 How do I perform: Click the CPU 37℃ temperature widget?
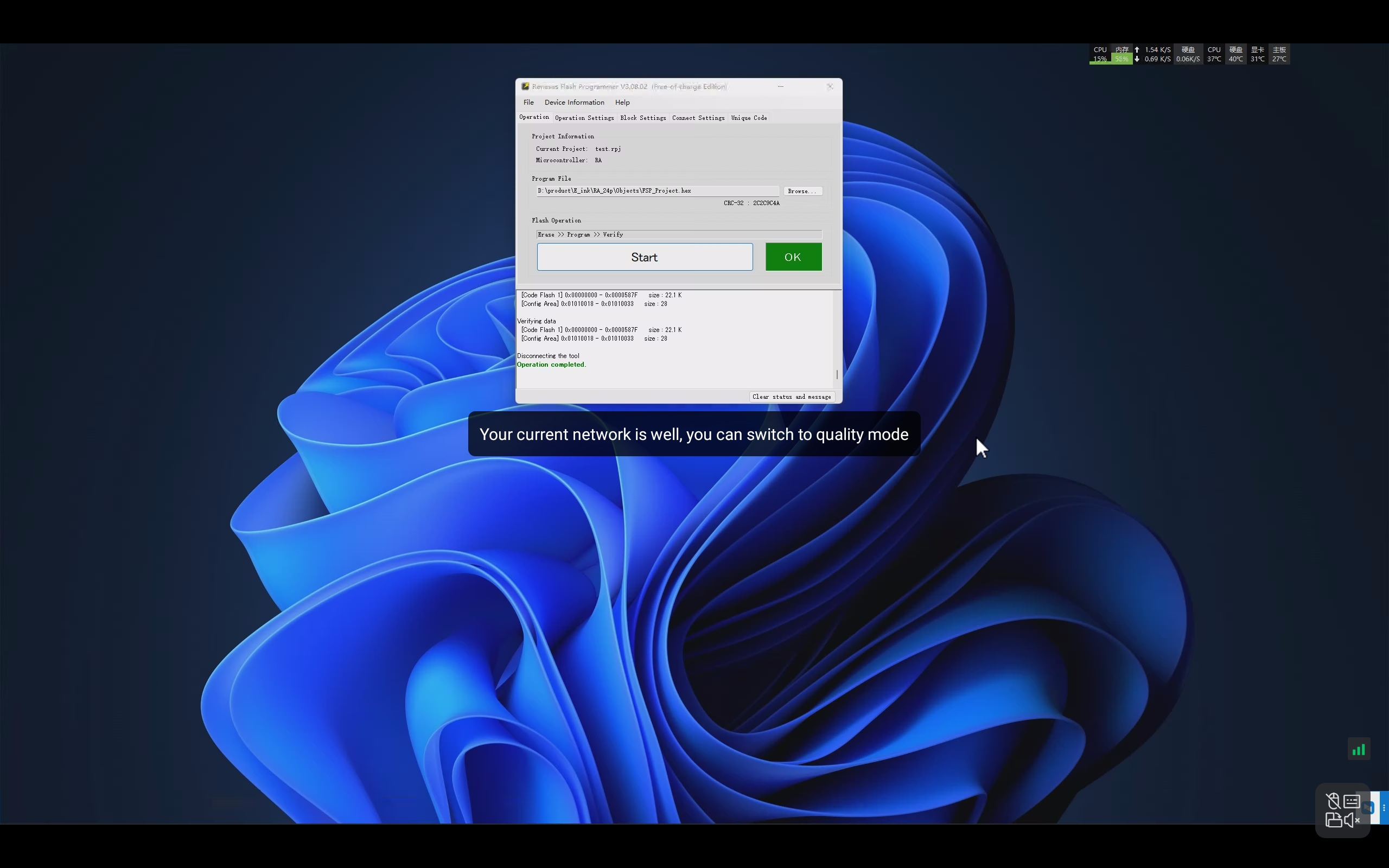point(1214,55)
